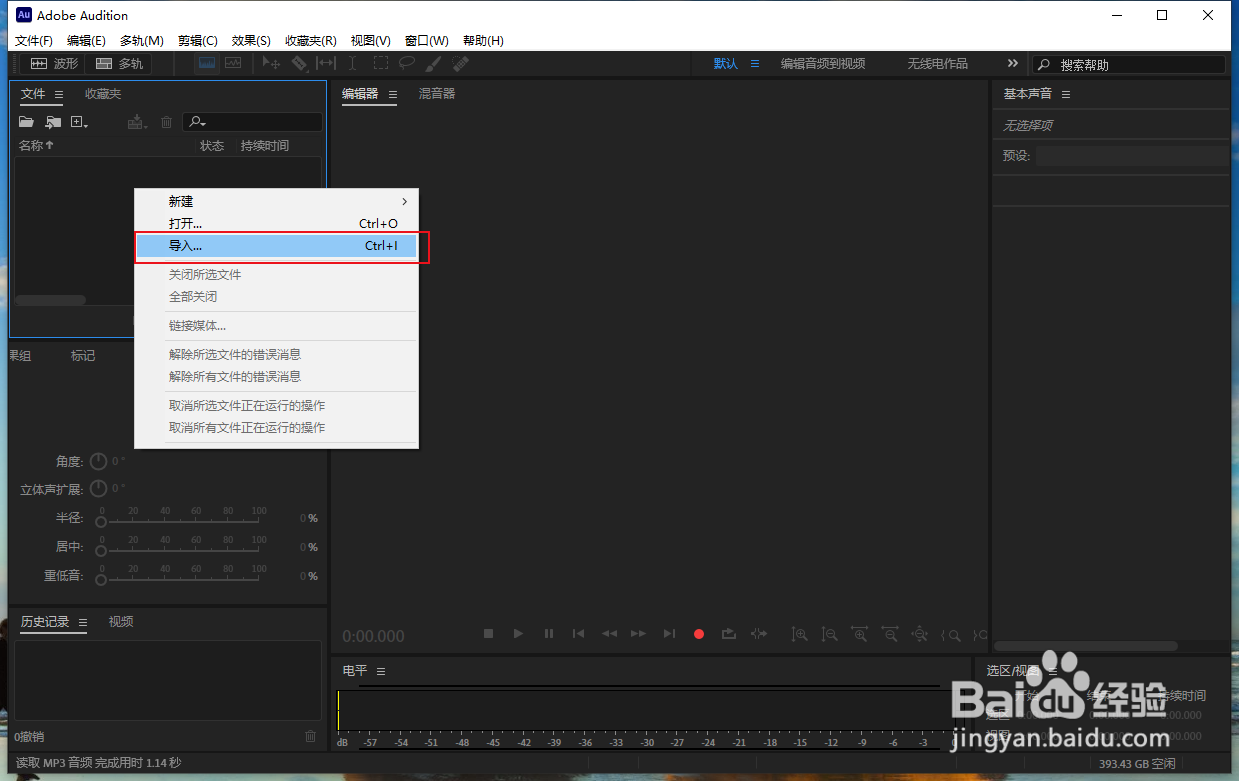Select the Time Selection tool
Viewport: 1239px width, 781px height.
coord(353,63)
